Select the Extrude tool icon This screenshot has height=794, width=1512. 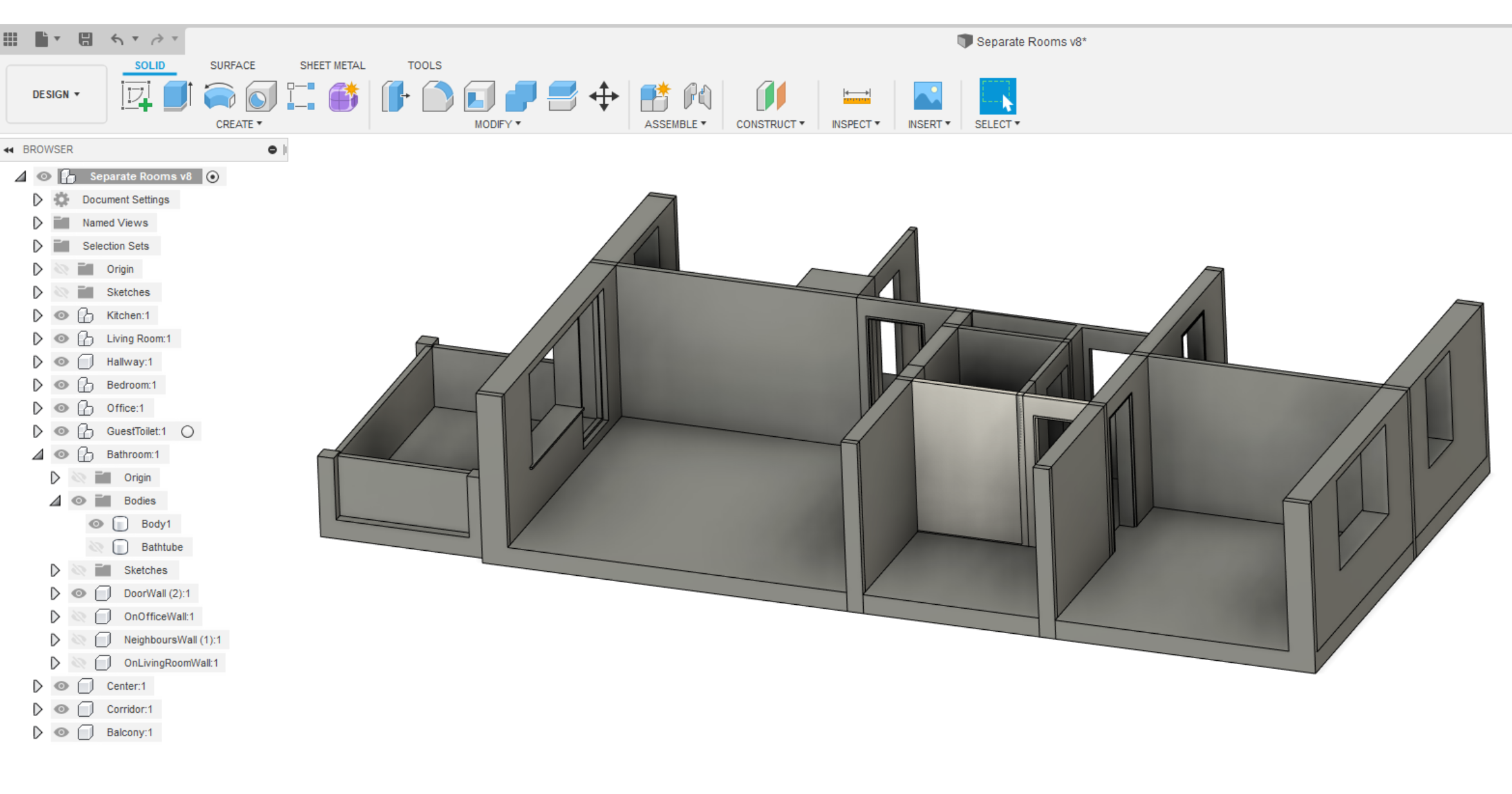coord(177,97)
